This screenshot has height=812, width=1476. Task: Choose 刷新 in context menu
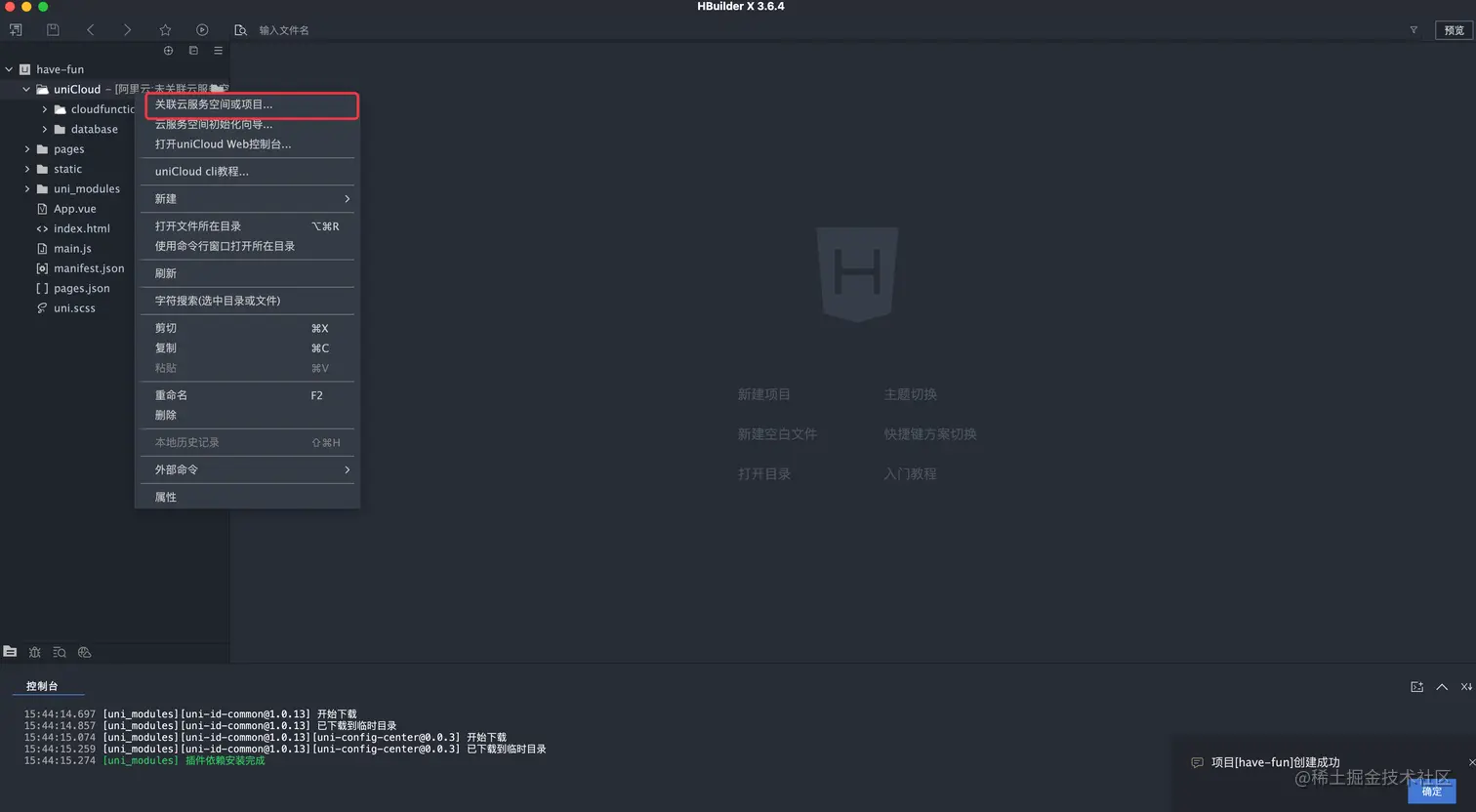247,273
